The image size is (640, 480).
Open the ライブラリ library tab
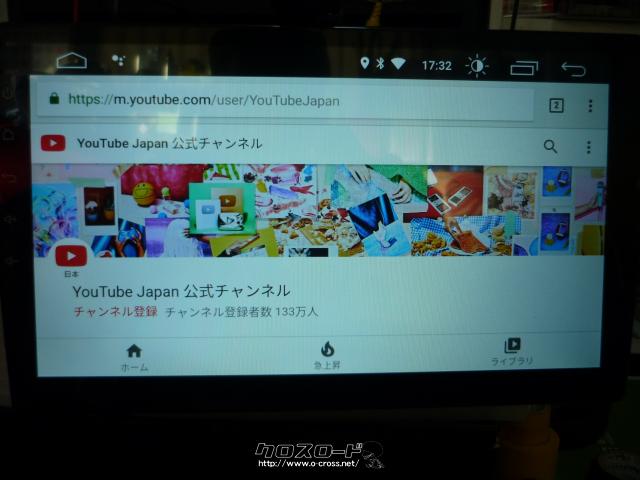512,351
